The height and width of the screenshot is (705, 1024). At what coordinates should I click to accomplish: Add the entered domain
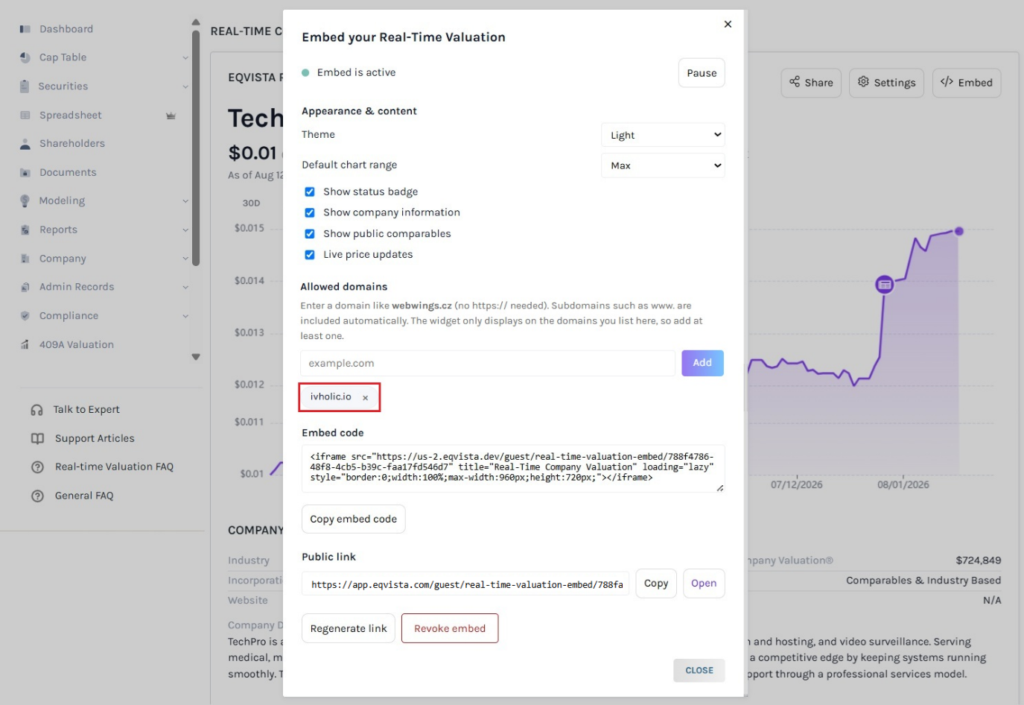point(703,363)
